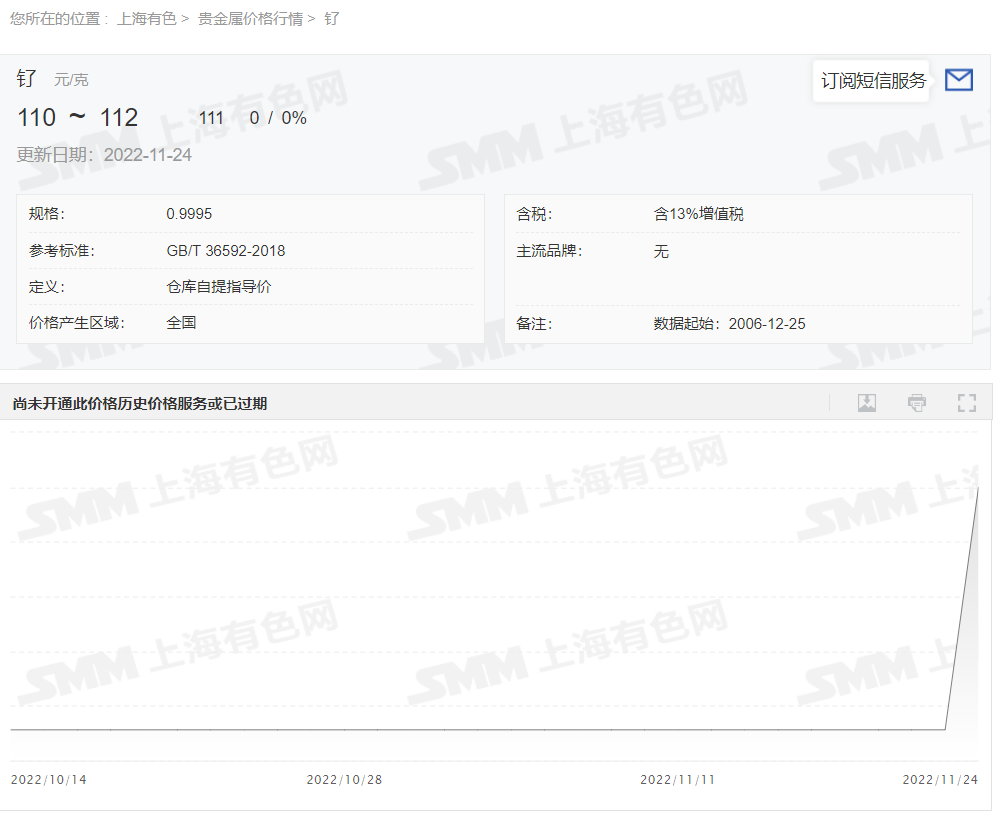
Task: Click the 钌 breadcrumb item
Action: (332, 18)
